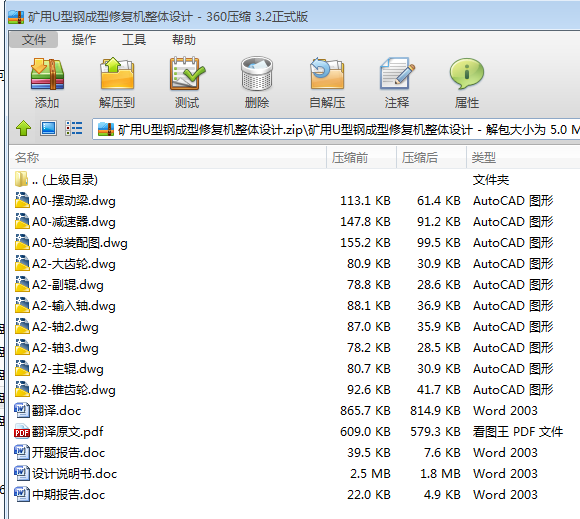Select the 中期报告.doc Word icon
Screen dimensions: 580x519
22,494
